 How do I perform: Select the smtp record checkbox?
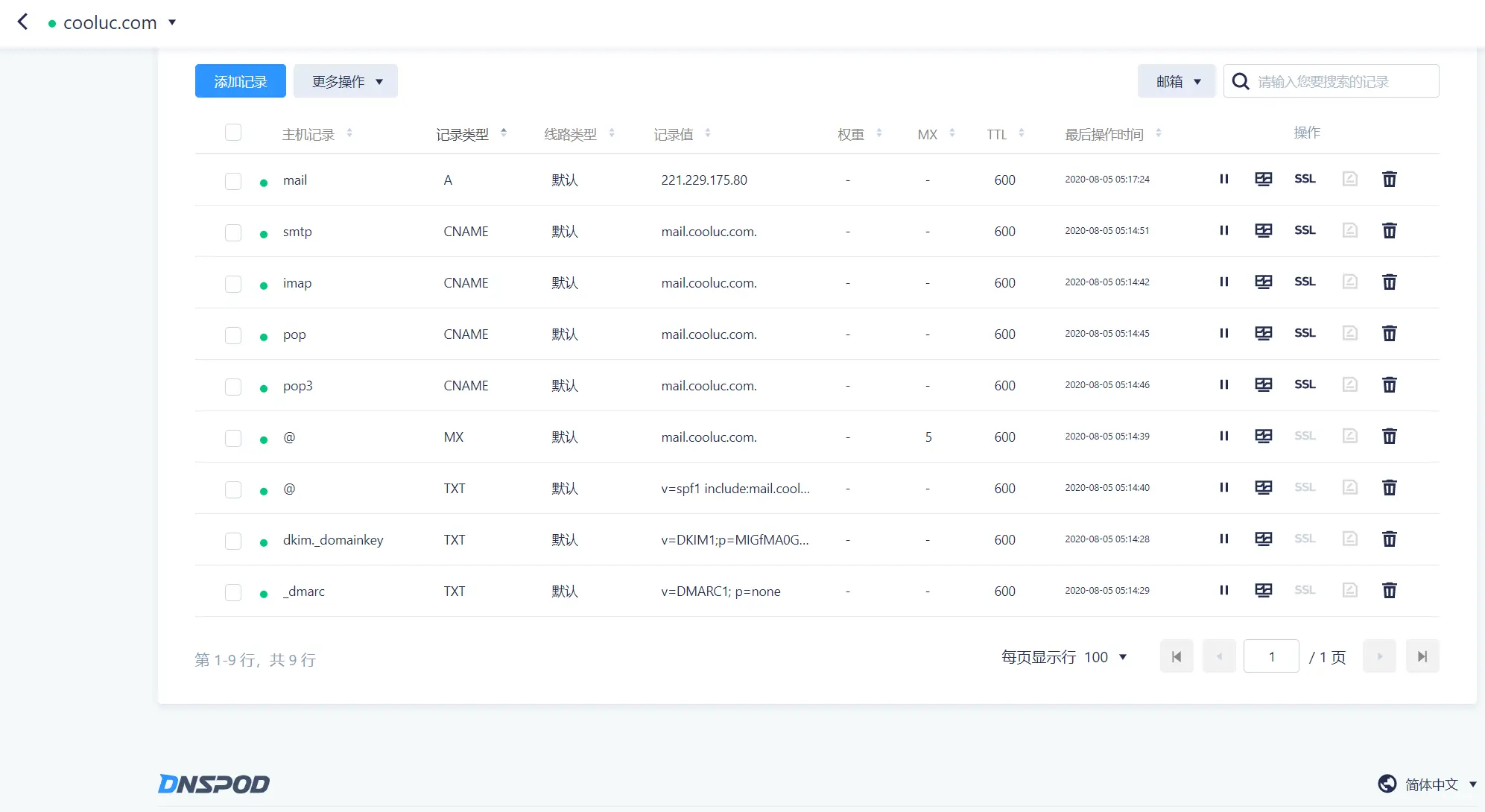pyautogui.click(x=233, y=232)
